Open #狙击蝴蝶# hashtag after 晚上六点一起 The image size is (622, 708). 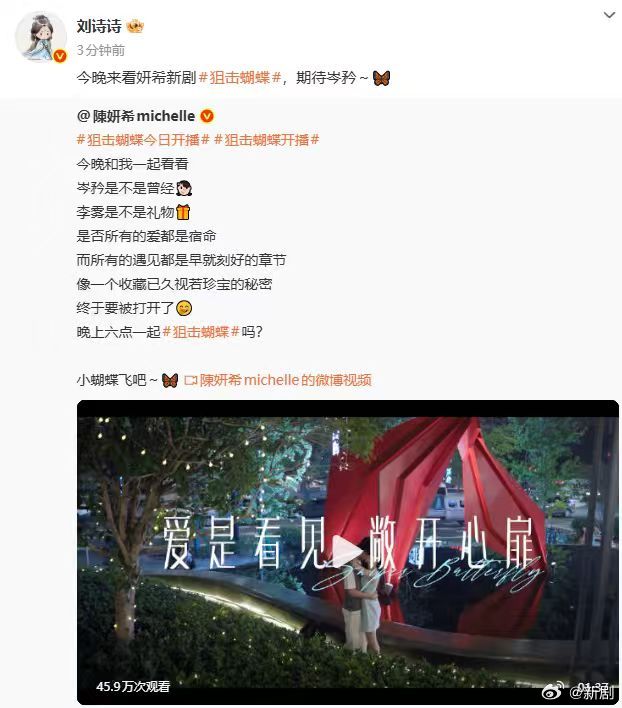tap(201, 332)
